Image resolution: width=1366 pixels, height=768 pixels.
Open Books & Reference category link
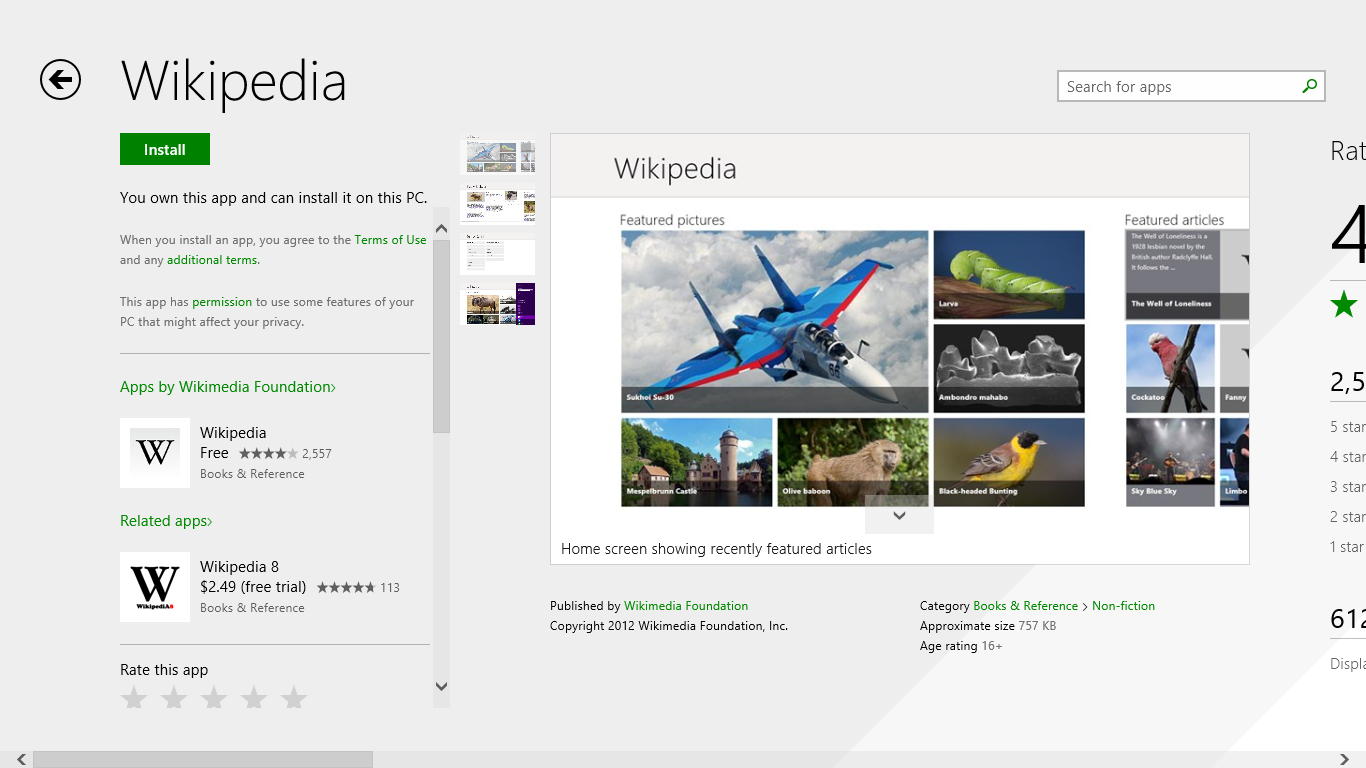coord(1025,606)
